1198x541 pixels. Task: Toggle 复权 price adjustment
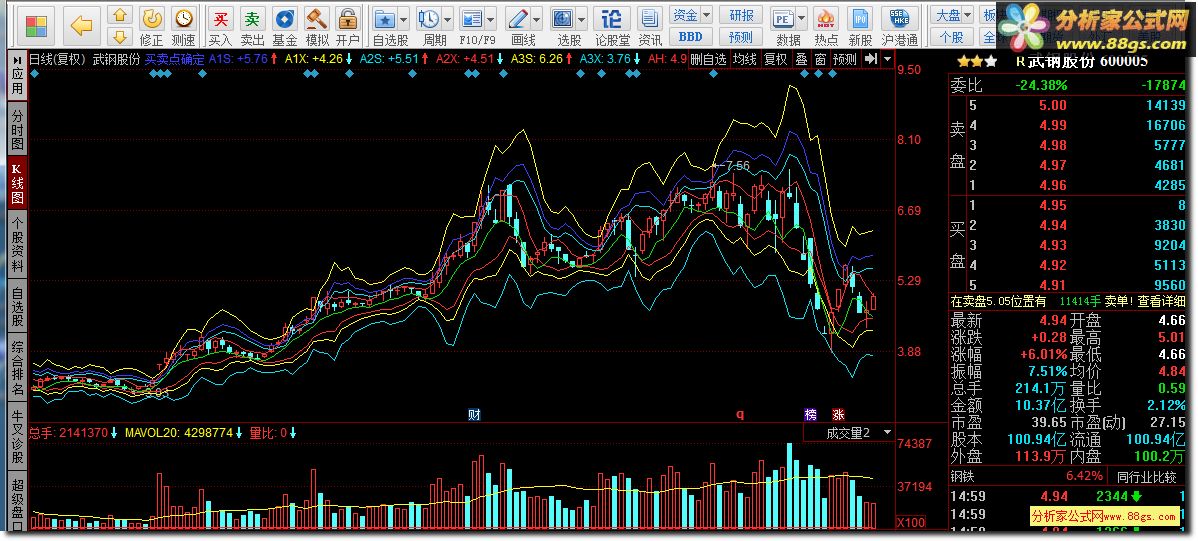tap(775, 59)
